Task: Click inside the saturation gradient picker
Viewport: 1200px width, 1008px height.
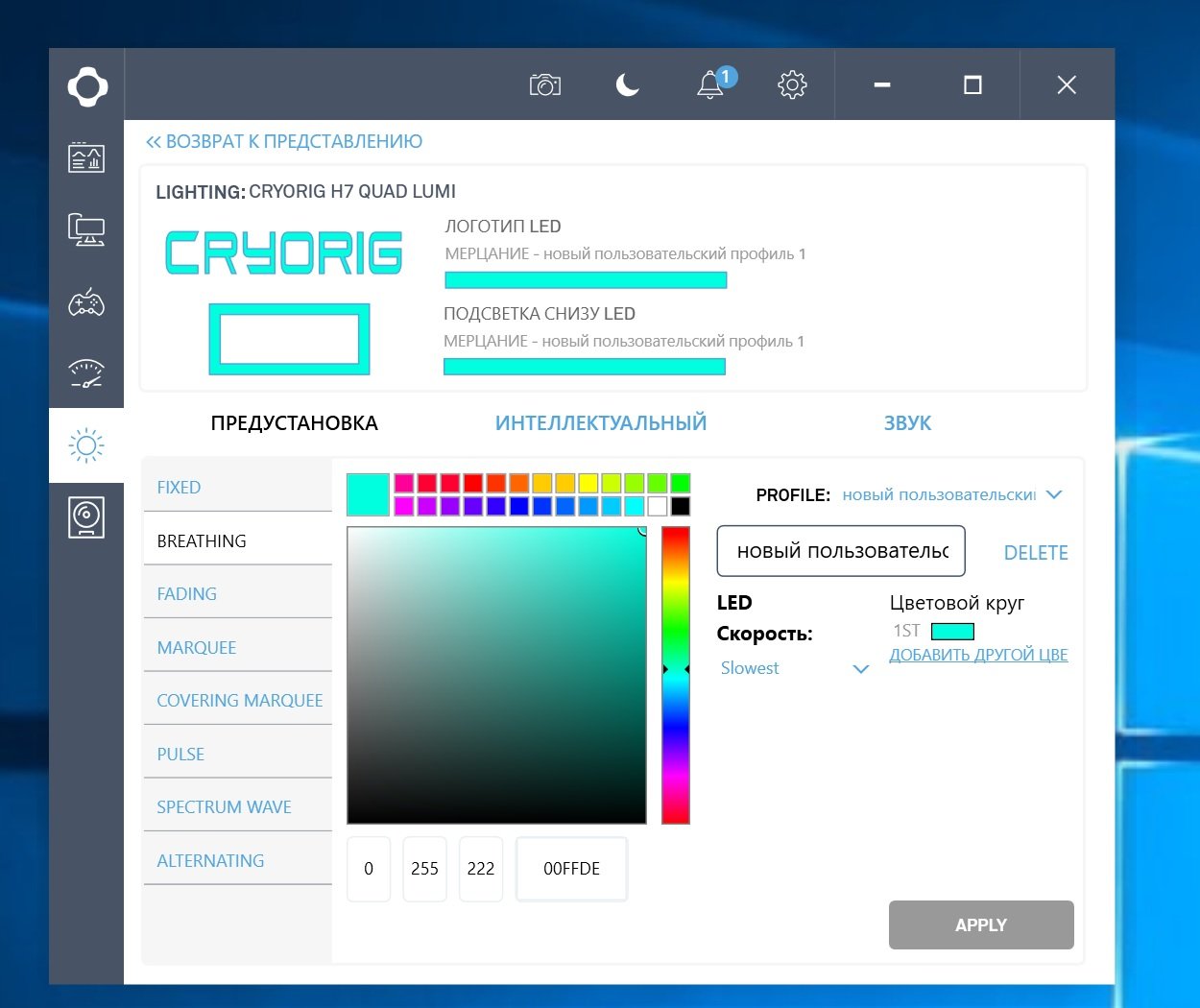Action: [x=496, y=675]
